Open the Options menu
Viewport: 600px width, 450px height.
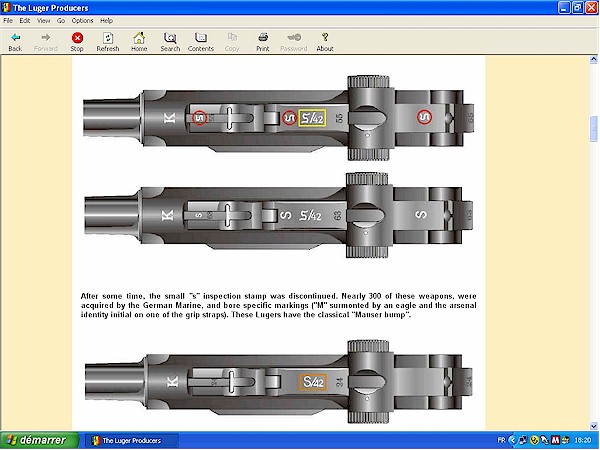[82, 21]
